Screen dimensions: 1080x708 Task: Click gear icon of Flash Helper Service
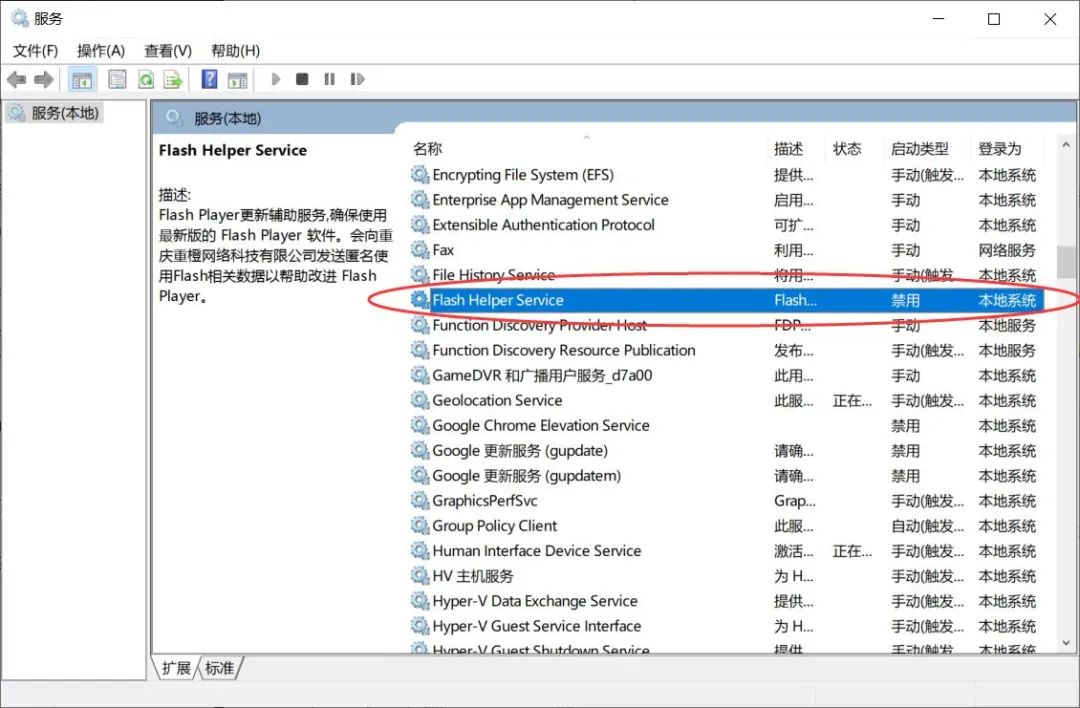tap(420, 300)
